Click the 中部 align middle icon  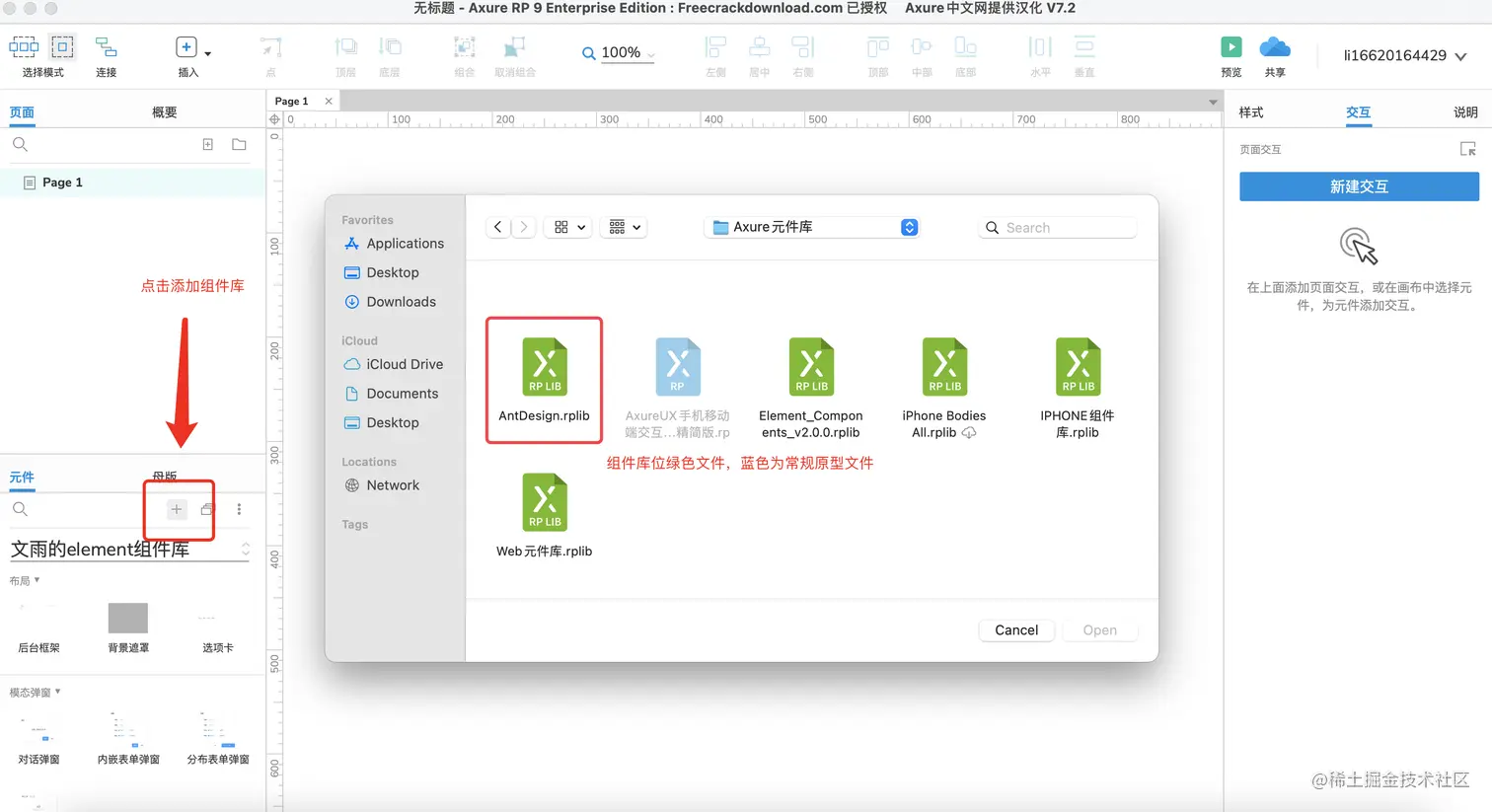922,46
